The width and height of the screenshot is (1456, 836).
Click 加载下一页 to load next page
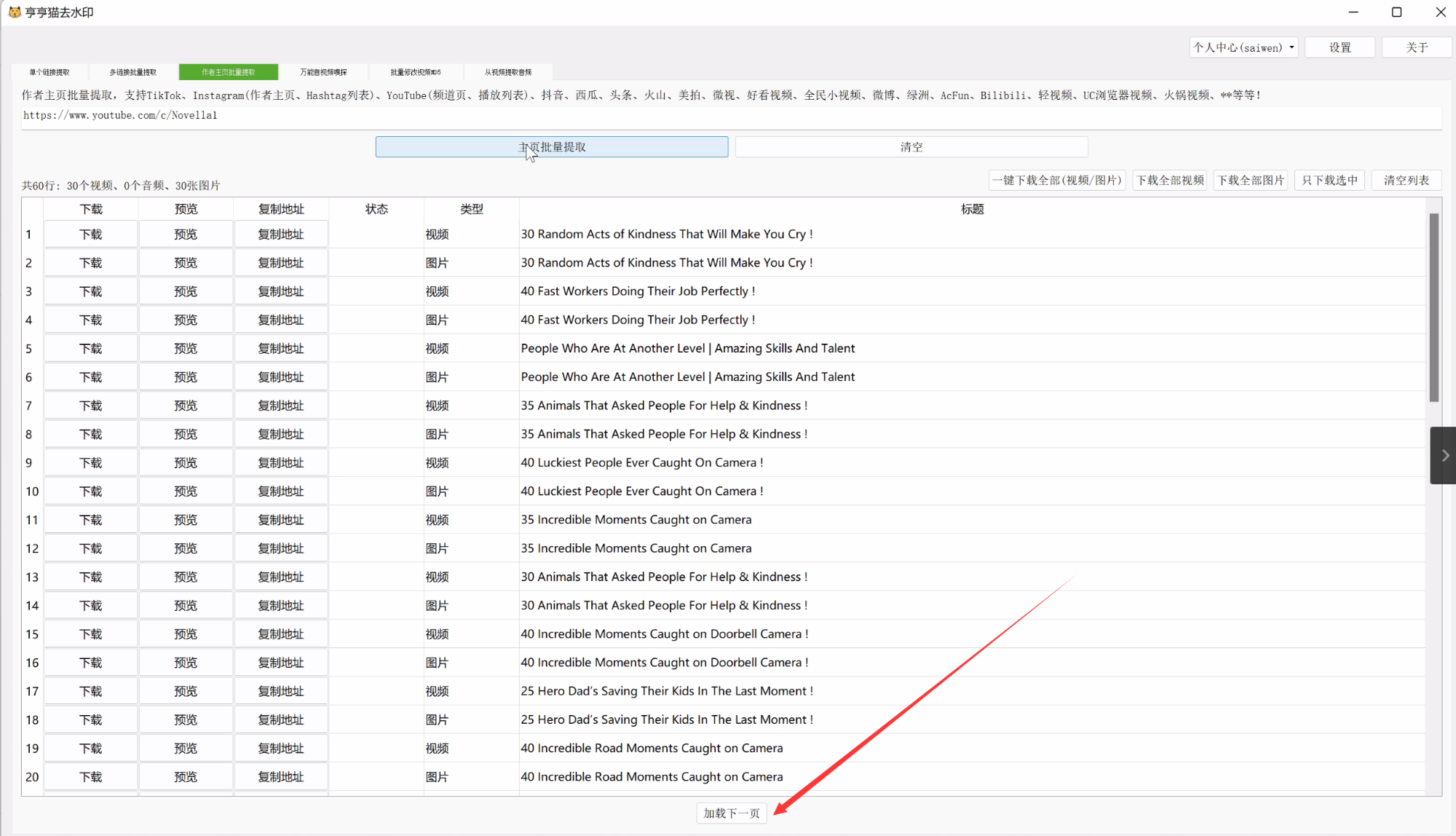pyautogui.click(x=731, y=813)
